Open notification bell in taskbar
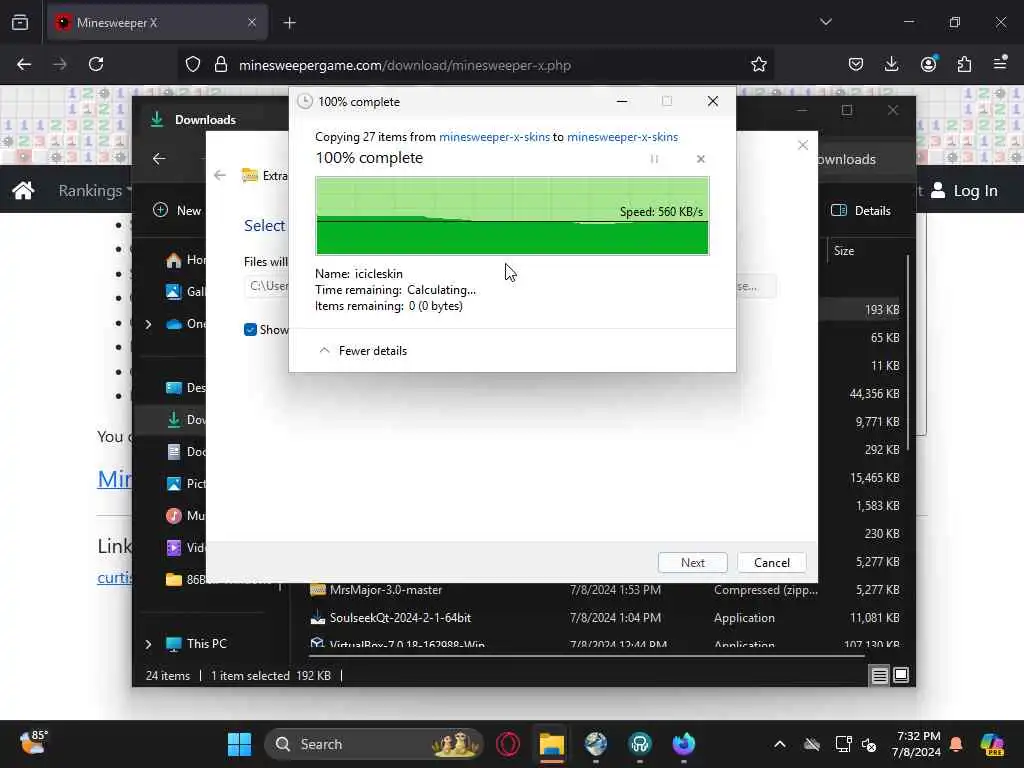 click(956, 744)
